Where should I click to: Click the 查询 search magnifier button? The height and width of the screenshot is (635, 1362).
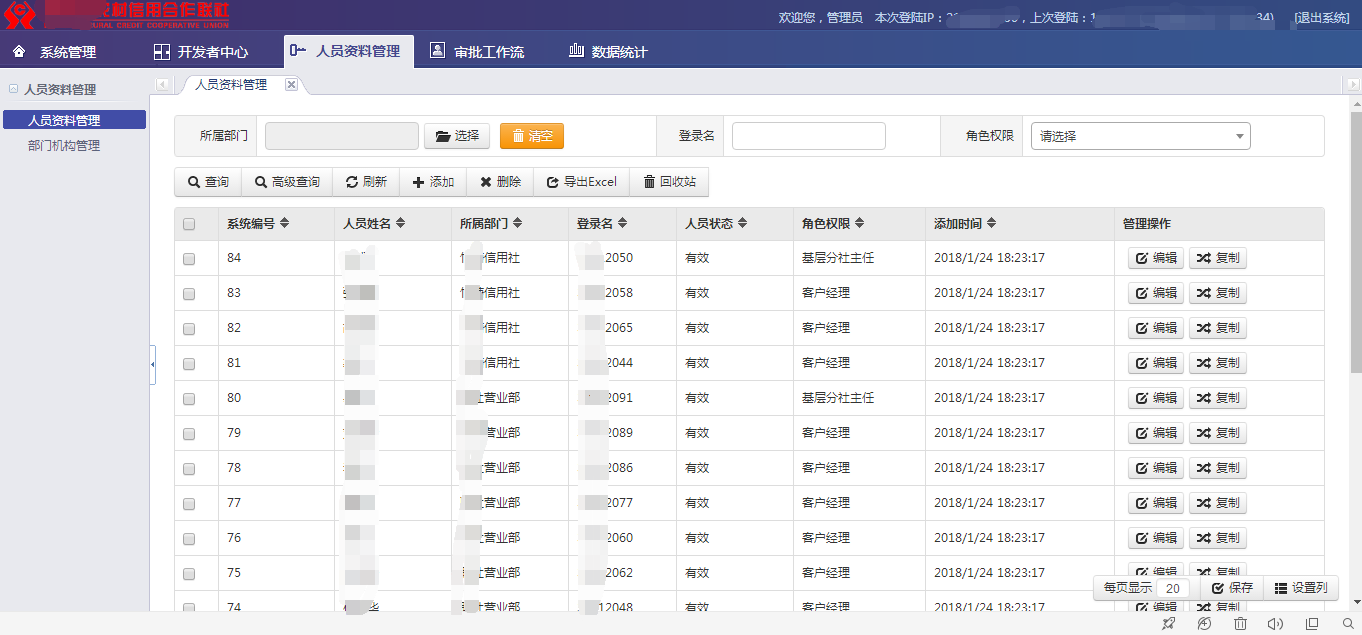(x=208, y=182)
